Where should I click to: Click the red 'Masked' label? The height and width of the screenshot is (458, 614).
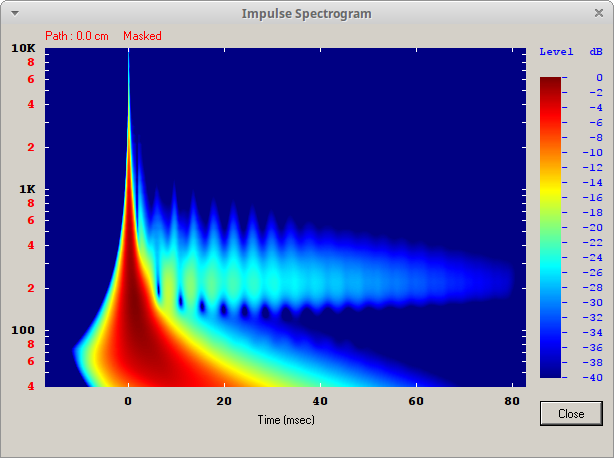point(142,36)
